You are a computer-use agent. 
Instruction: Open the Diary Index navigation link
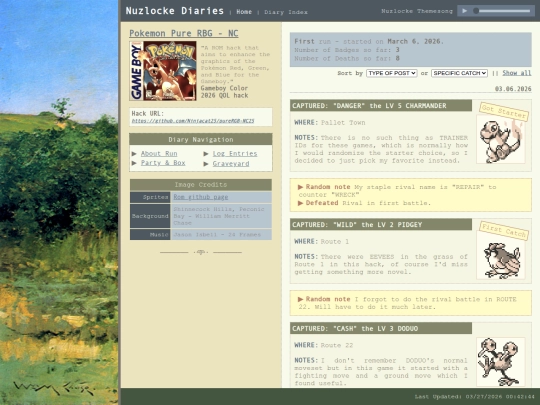tap(286, 12)
